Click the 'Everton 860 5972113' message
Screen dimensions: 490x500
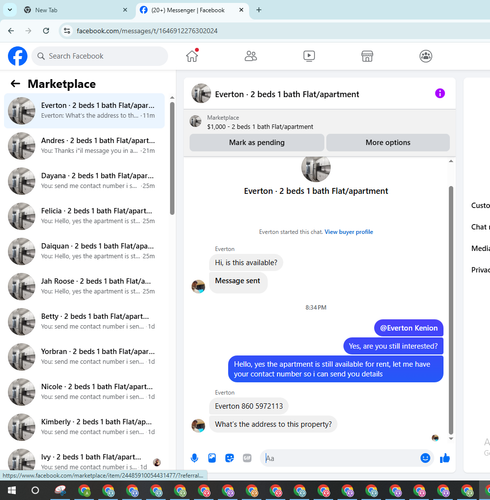pos(249,406)
